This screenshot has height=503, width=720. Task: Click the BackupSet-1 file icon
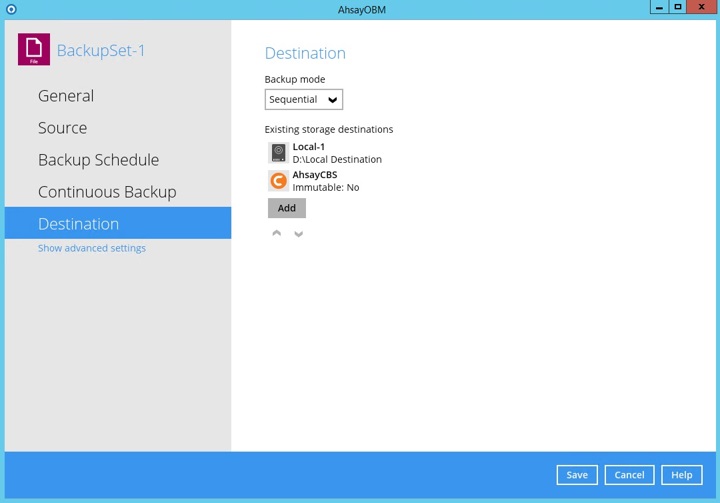pyautogui.click(x=34, y=49)
